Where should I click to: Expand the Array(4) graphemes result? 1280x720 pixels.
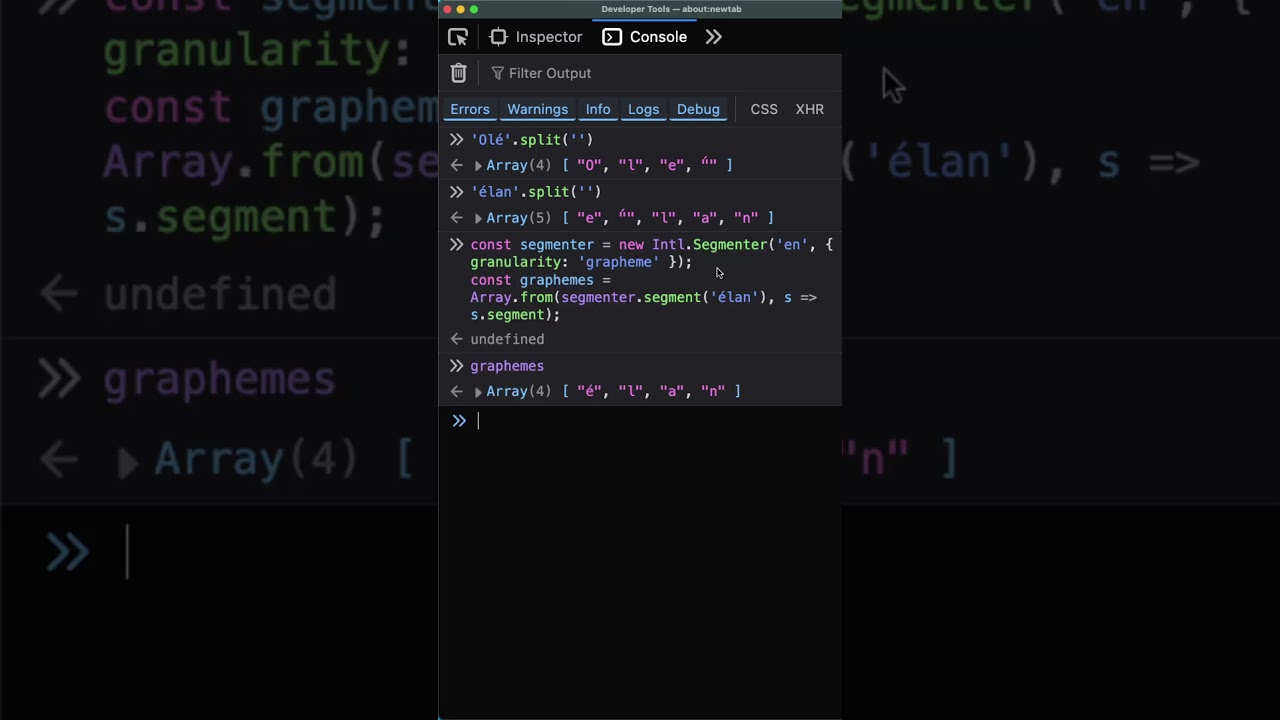pyautogui.click(x=478, y=392)
